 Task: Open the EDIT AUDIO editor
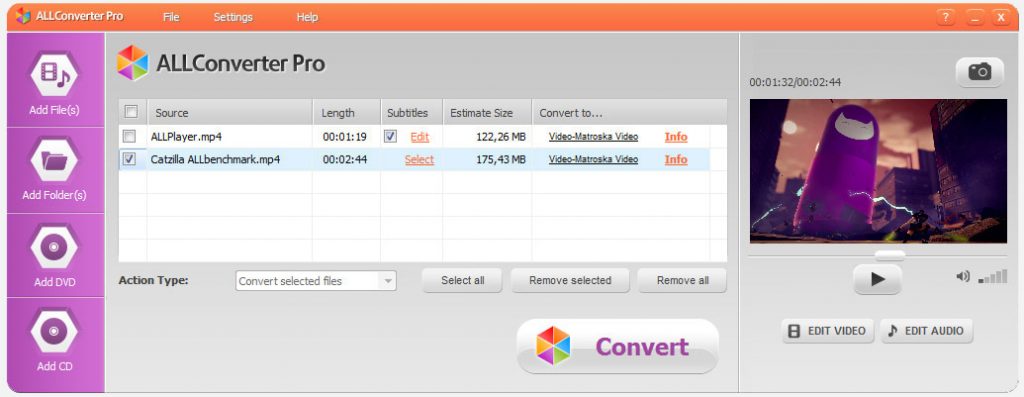pyautogui.click(x=926, y=331)
